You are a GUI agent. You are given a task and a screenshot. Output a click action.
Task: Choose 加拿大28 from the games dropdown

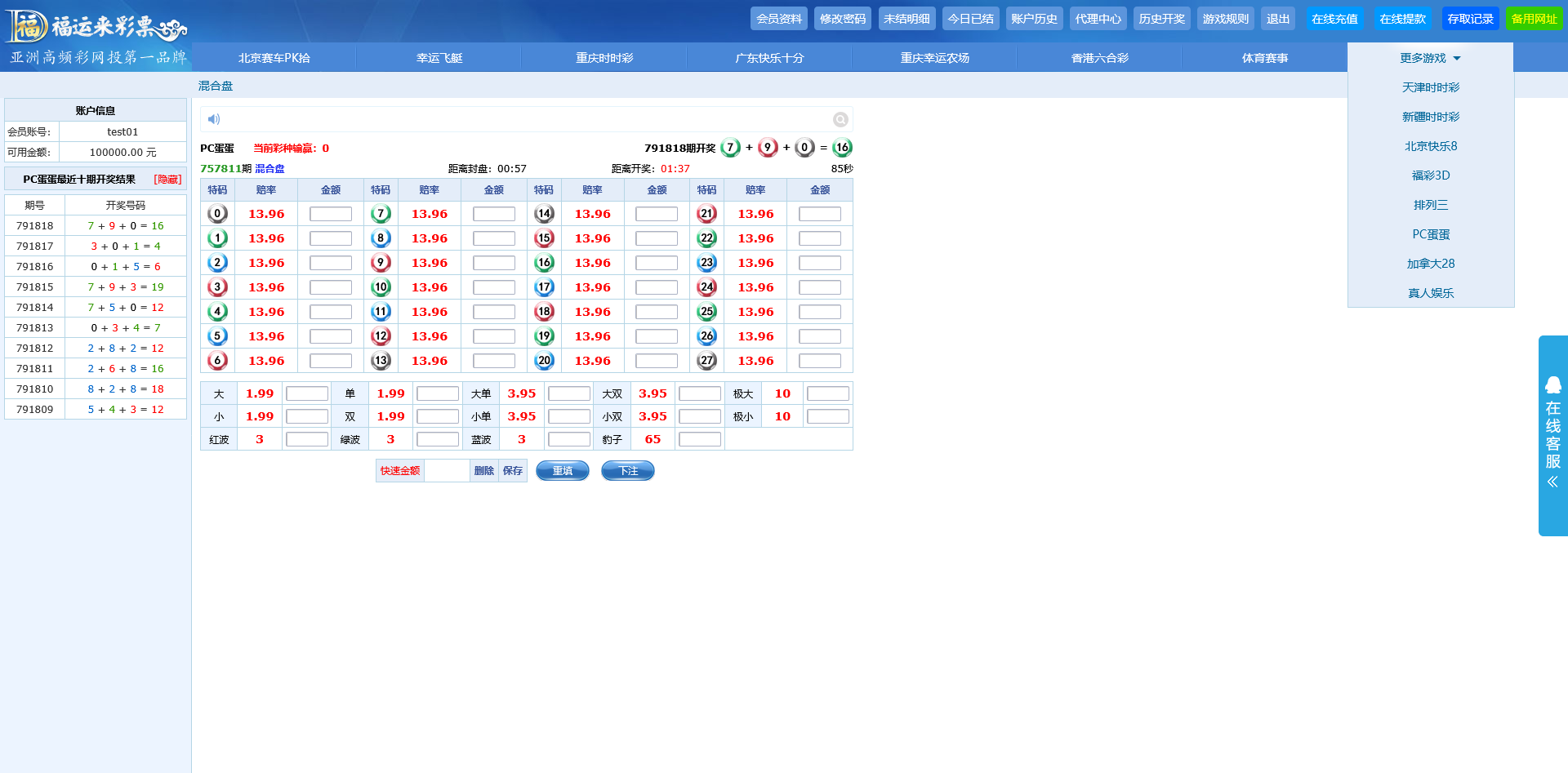click(x=1430, y=264)
